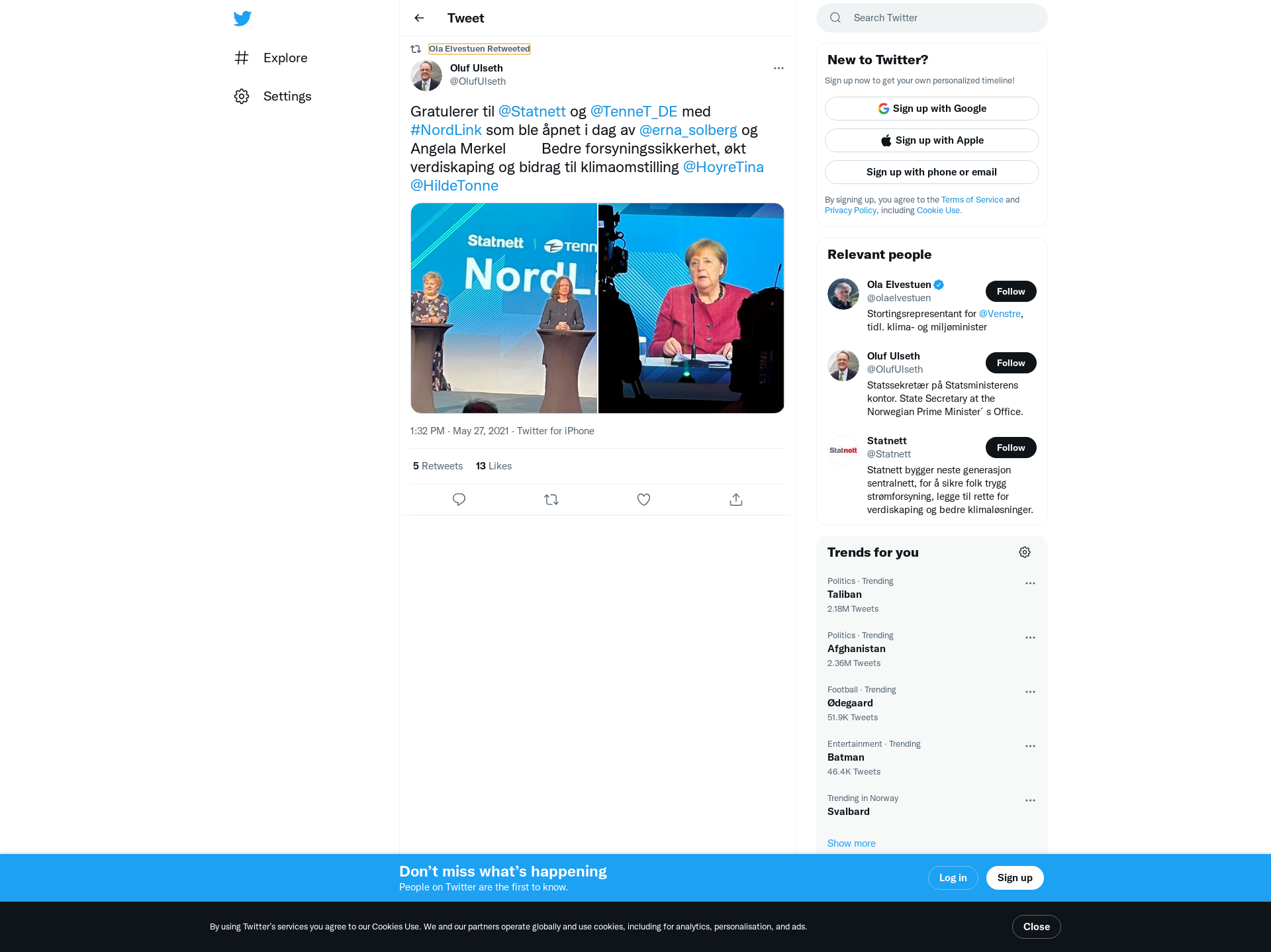Sign up with Google
The image size is (1271, 952).
[932, 109]
